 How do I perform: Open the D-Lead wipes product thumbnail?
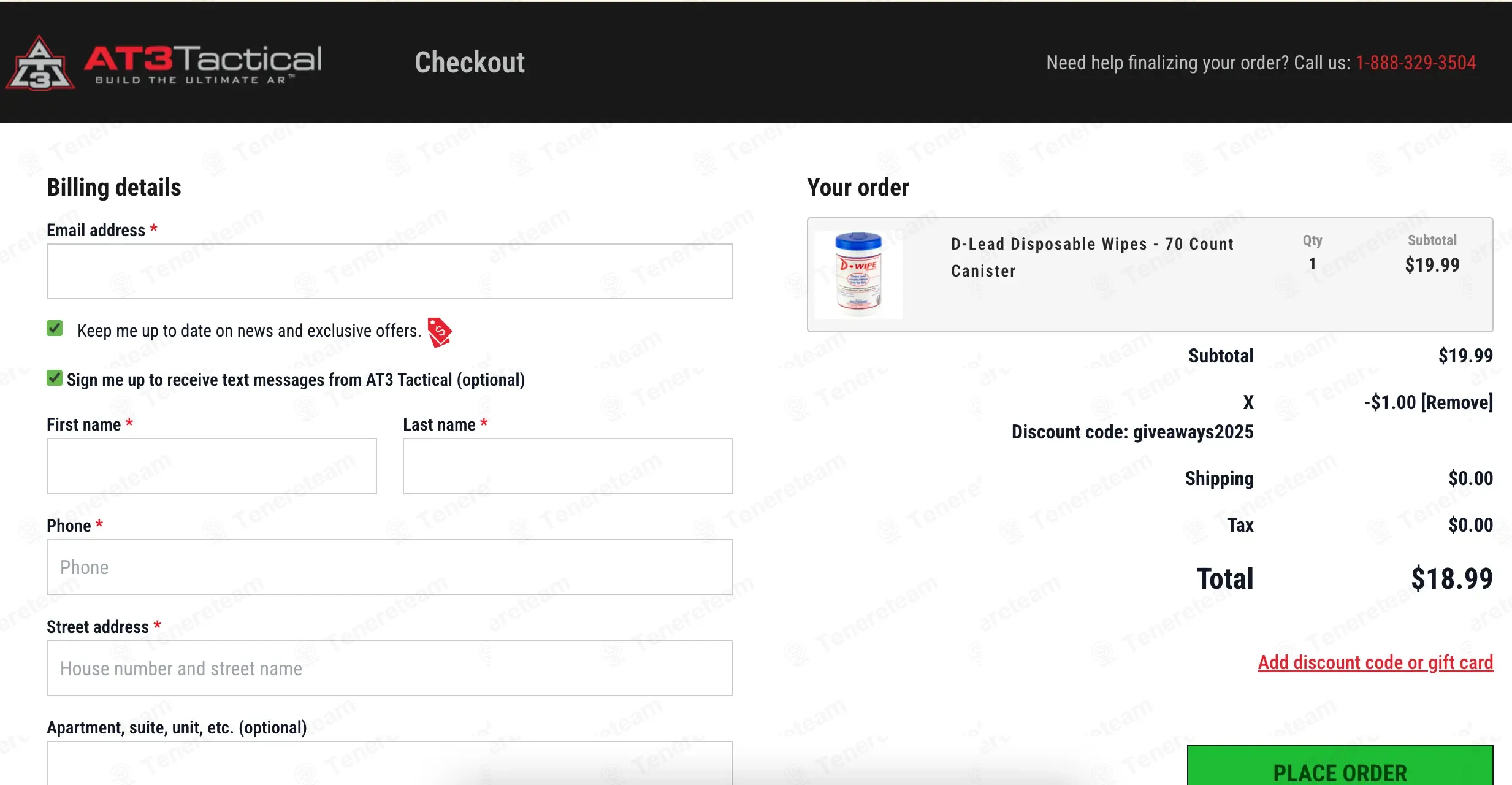858,274
